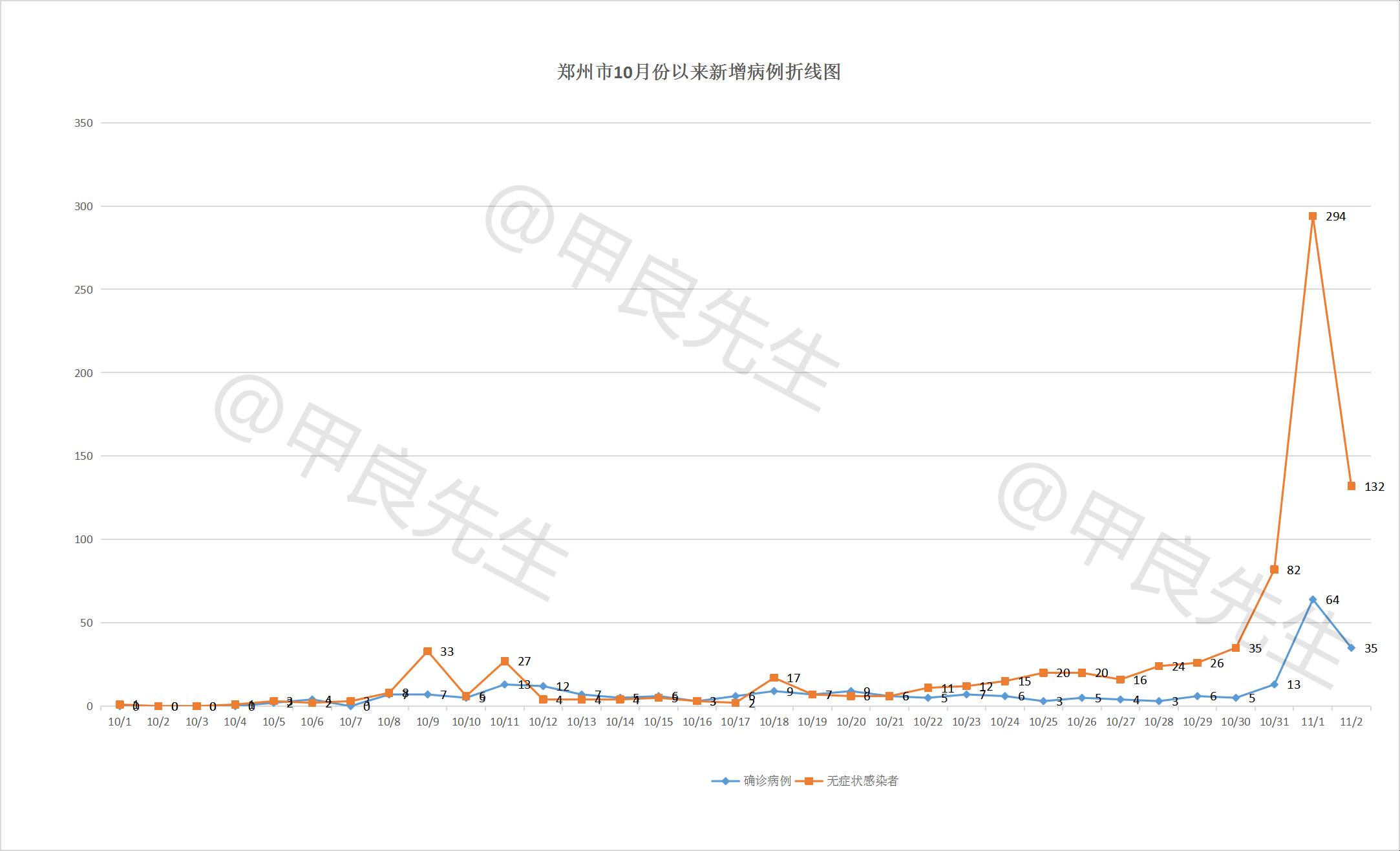1400x851 pixels.
Task: Click the data label 132
Action: (1374, 487)
